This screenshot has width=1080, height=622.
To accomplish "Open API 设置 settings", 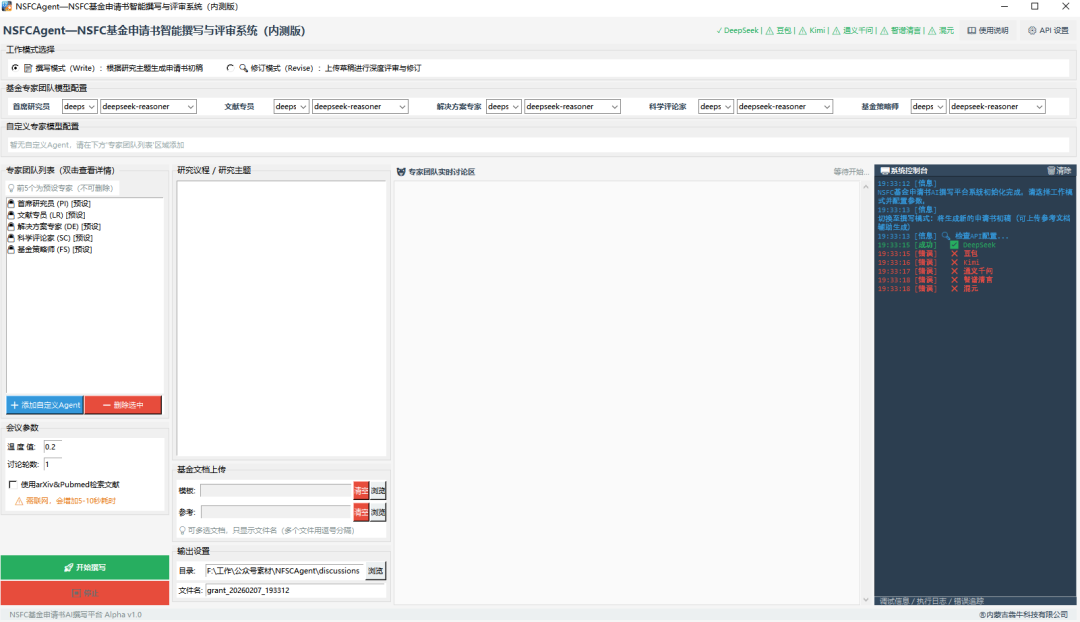I will click(1048, 30).
